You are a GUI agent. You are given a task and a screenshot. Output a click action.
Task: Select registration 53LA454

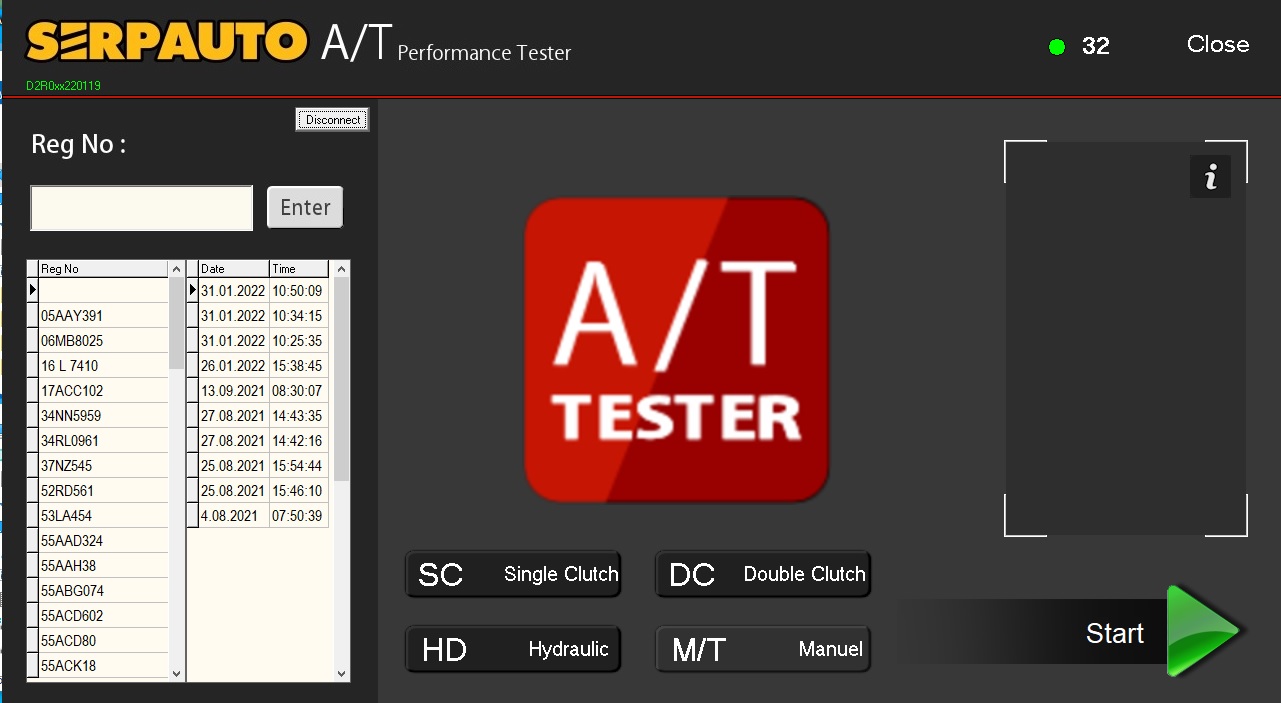click(x=103, y=516)
